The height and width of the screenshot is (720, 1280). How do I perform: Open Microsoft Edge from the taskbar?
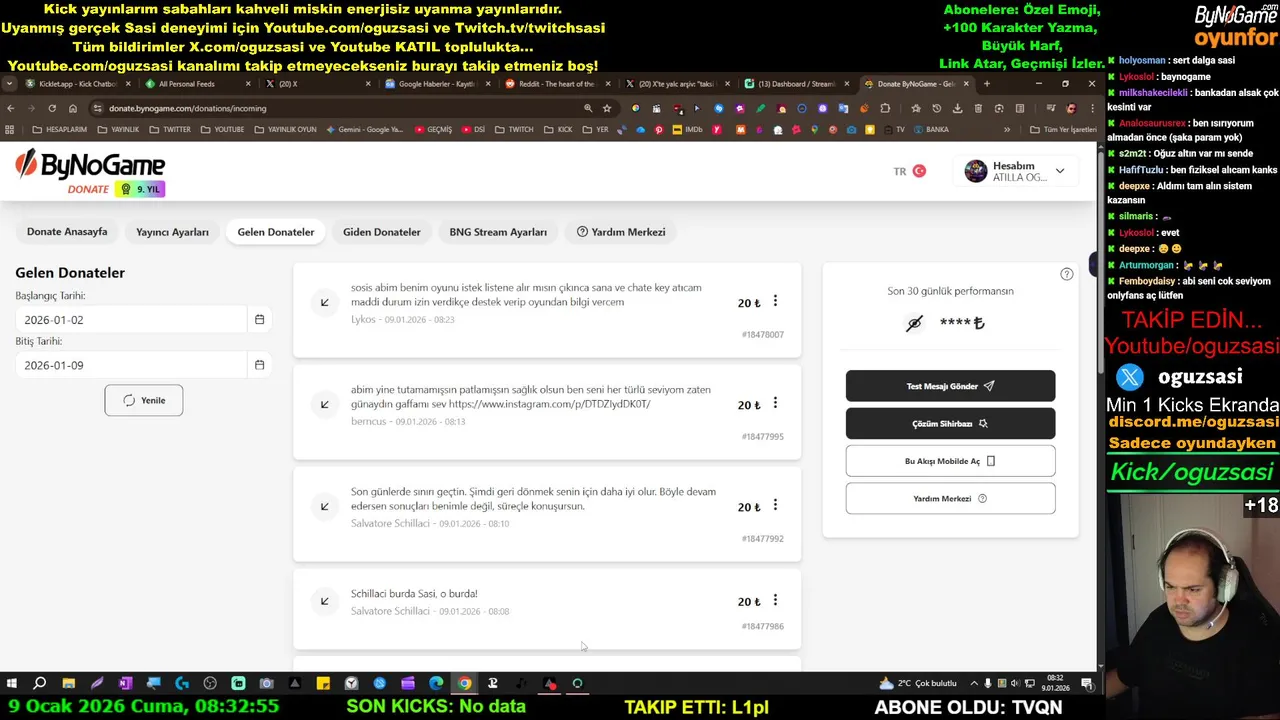click(436, 683)
